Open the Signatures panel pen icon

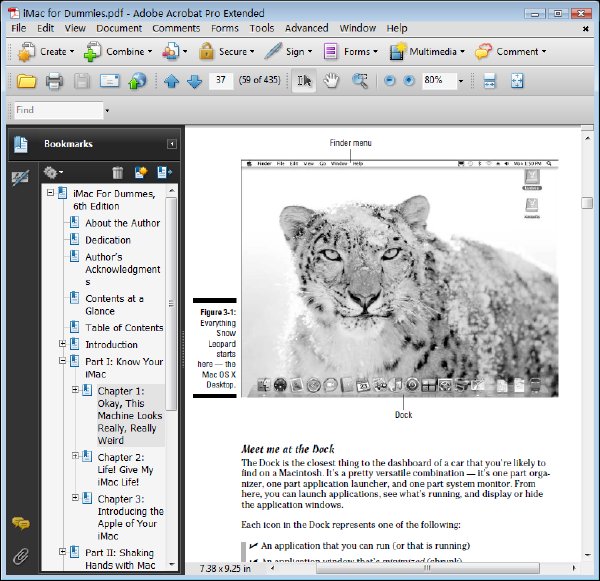pos(20,178)
